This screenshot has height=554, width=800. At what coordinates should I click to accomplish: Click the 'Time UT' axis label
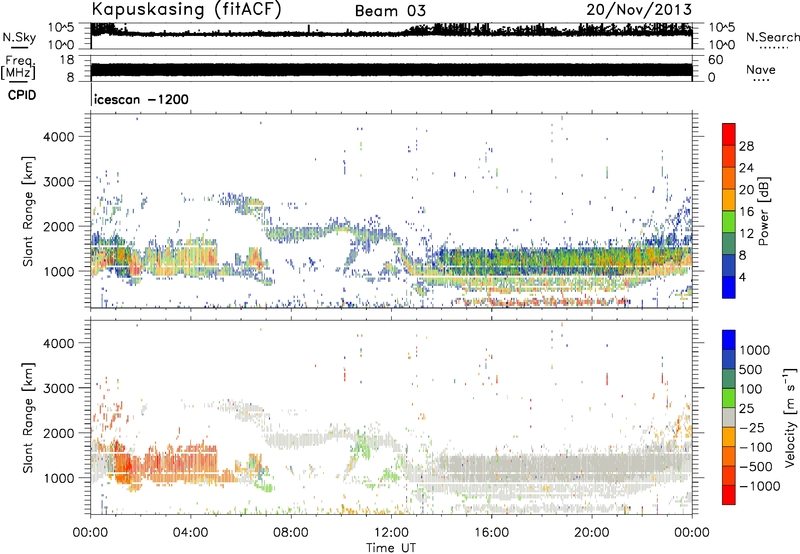pyautogui.click(x=391, y=548)
